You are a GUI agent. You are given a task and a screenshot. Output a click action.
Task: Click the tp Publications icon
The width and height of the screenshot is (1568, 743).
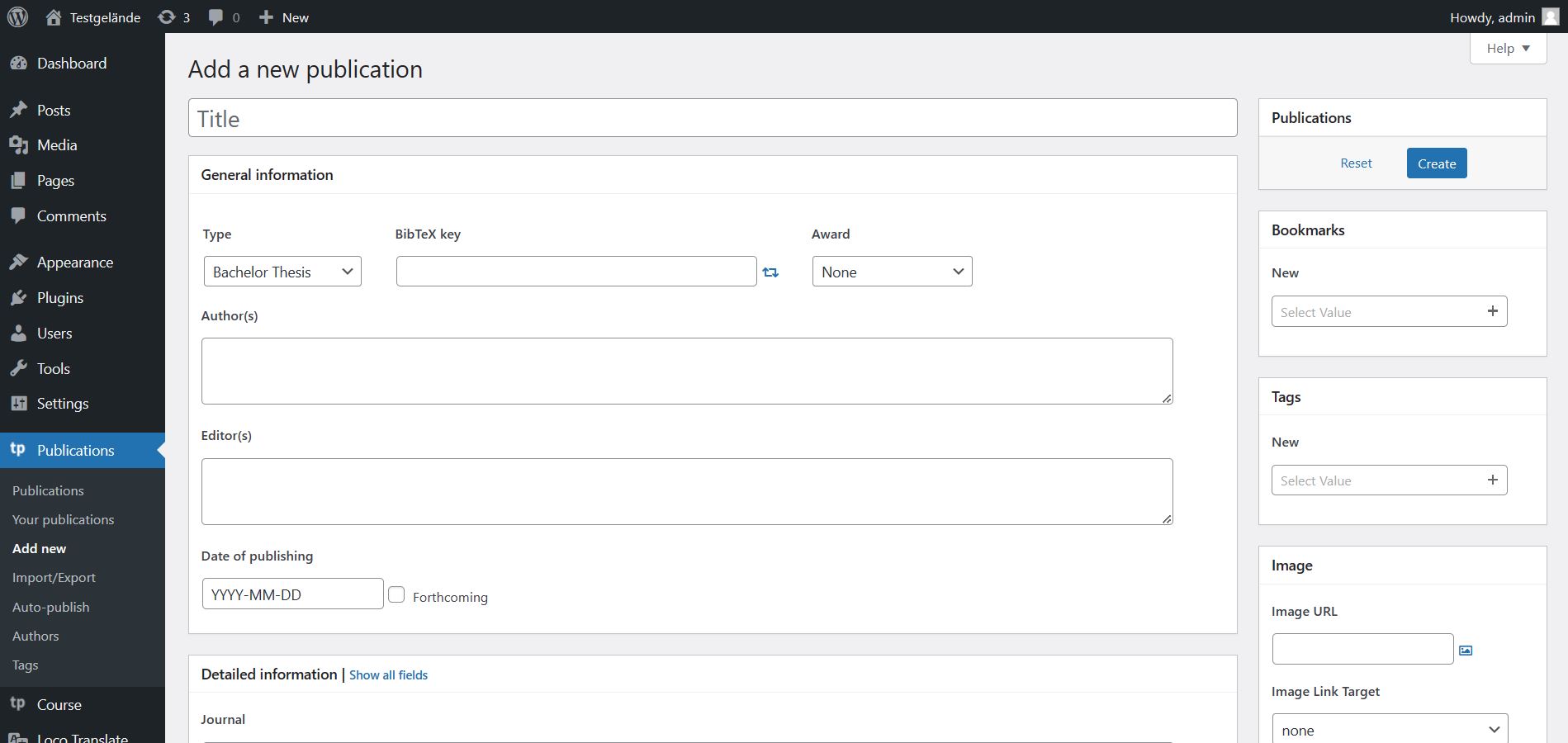(17, 450)
